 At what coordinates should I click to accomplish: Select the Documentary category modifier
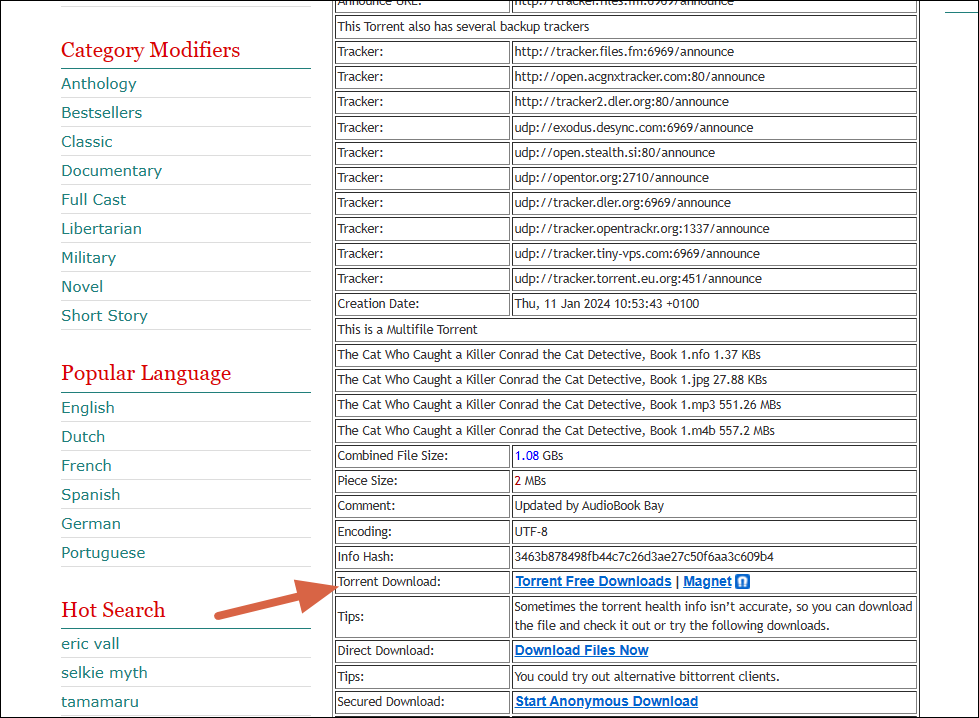tap(112, 170)
